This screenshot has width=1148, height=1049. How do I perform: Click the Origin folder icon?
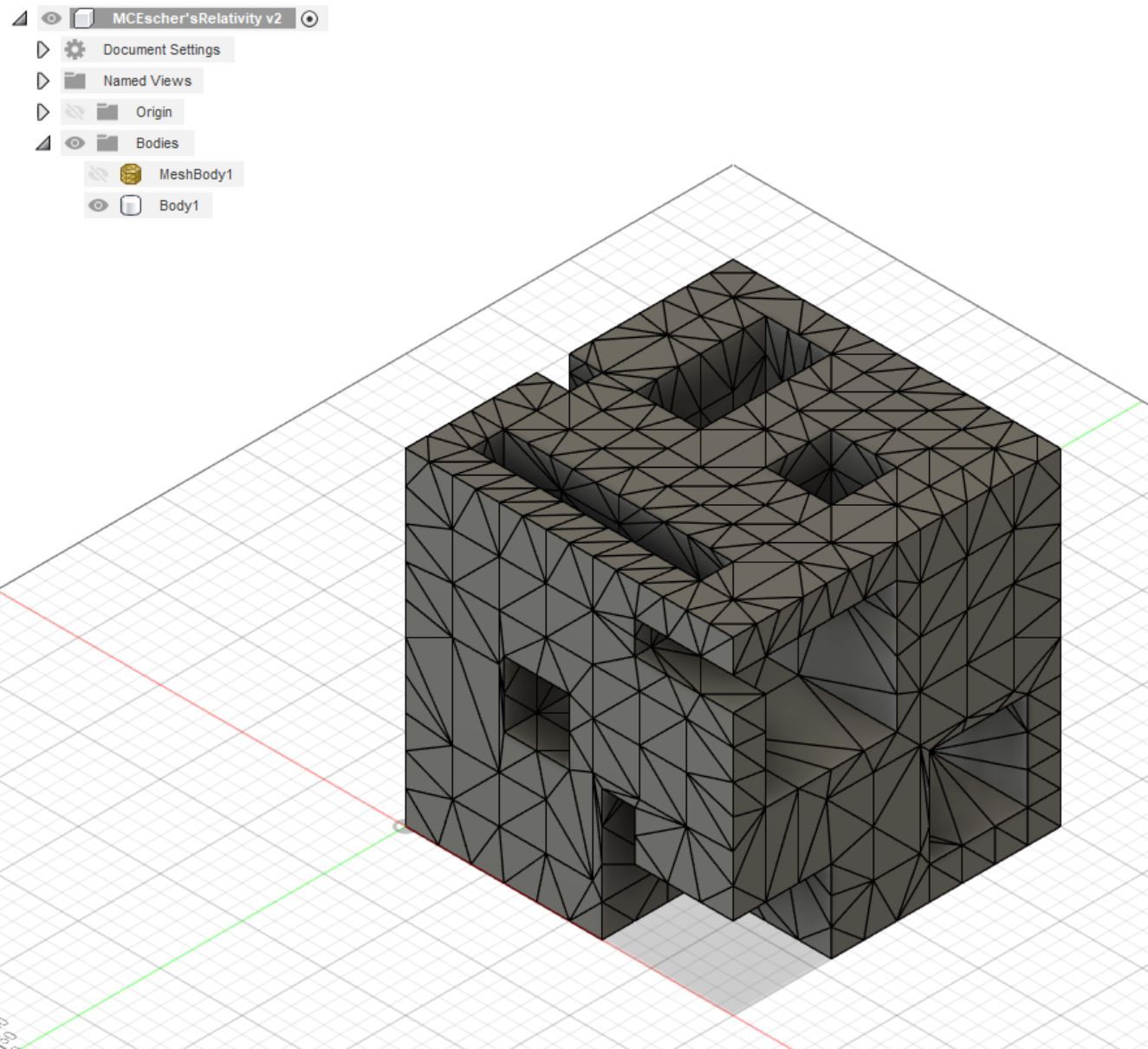point(107,112)
